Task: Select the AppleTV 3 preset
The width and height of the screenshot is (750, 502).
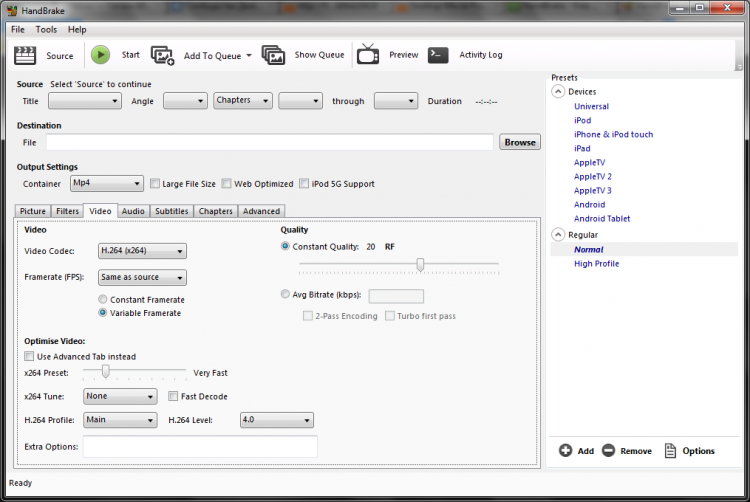Action: (x=593, y=190)
